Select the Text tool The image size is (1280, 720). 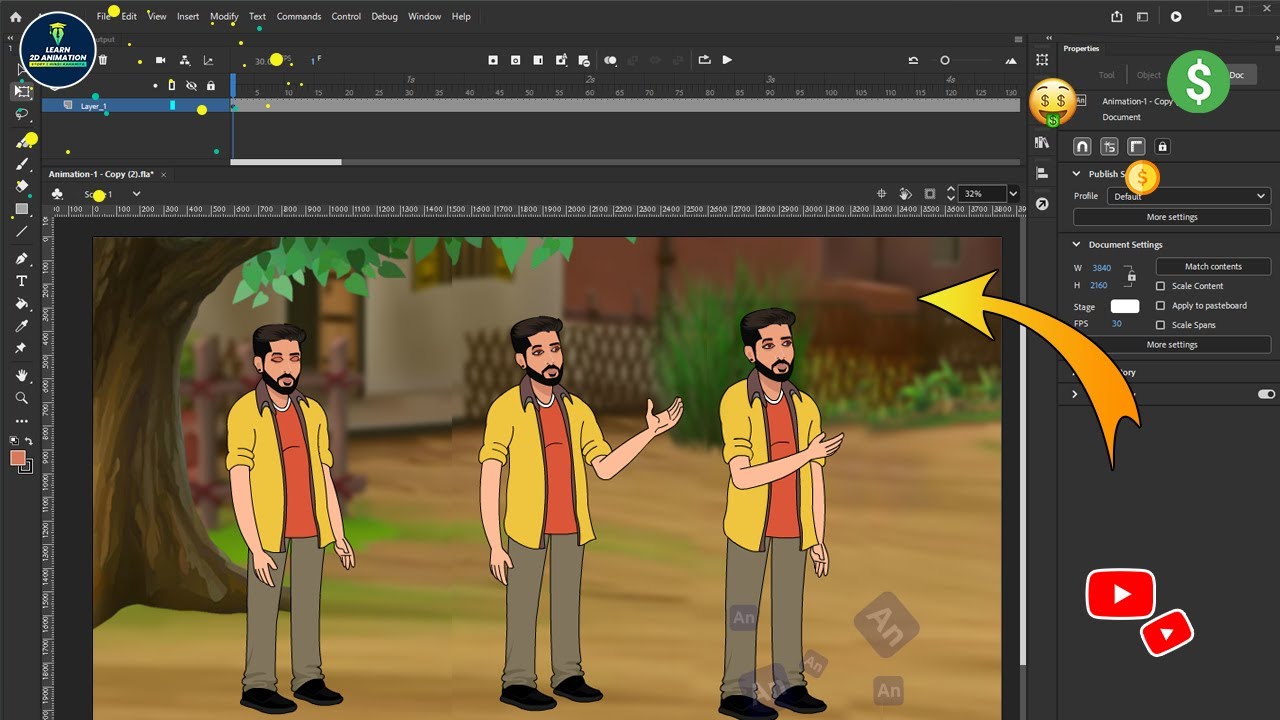[x=21, y=281]
